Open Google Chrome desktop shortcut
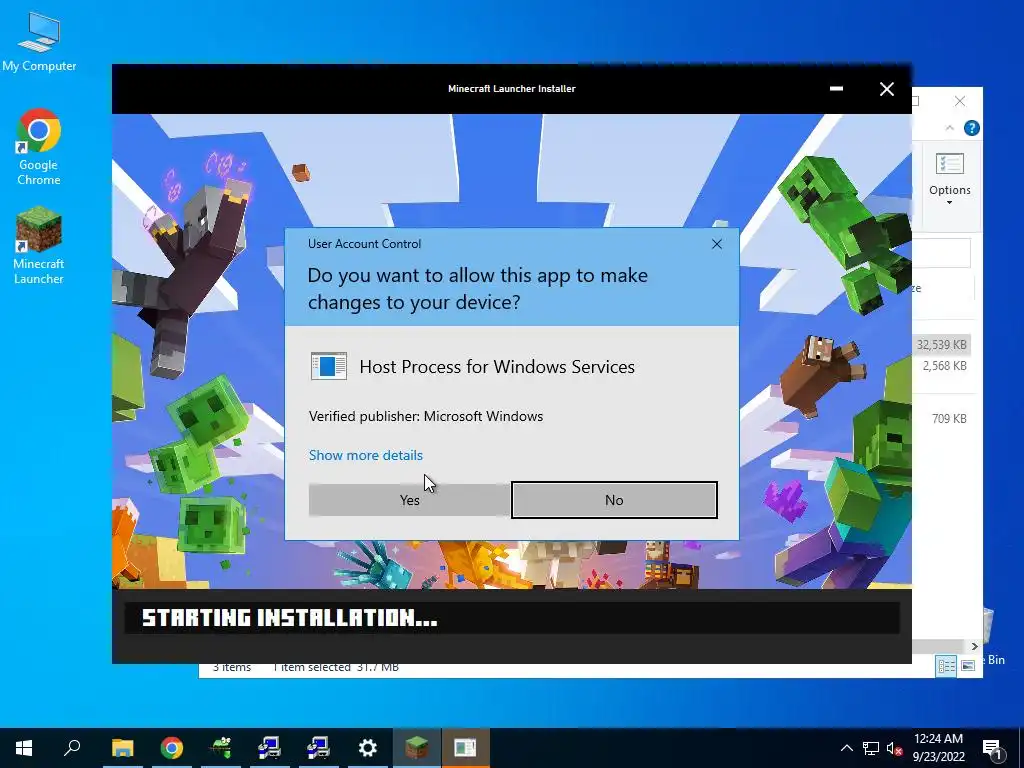 pyautogui.click(x=39, y=148)
